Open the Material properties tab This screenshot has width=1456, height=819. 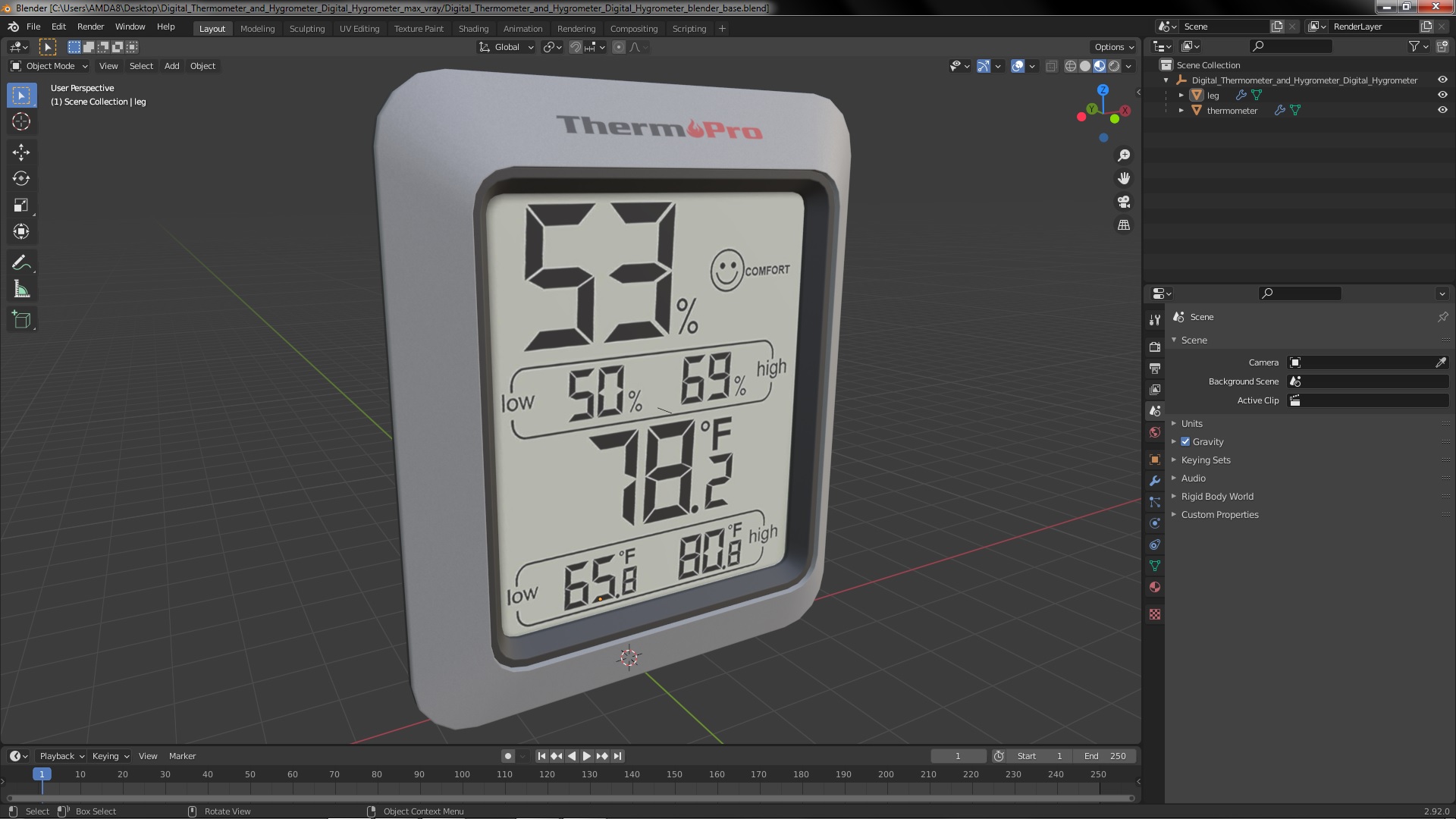[1155, 587]
